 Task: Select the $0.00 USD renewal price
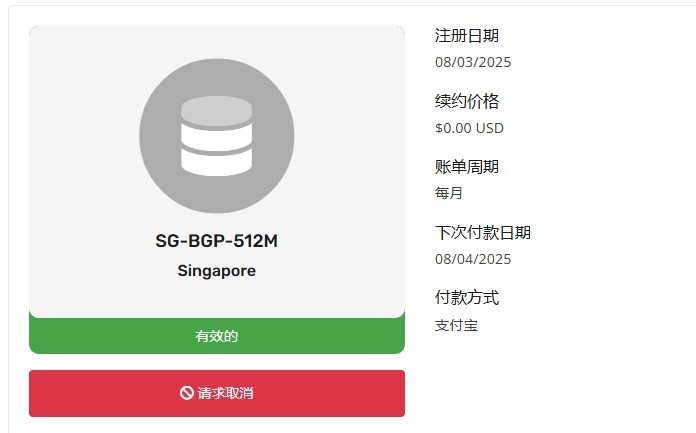pos(469,128)
